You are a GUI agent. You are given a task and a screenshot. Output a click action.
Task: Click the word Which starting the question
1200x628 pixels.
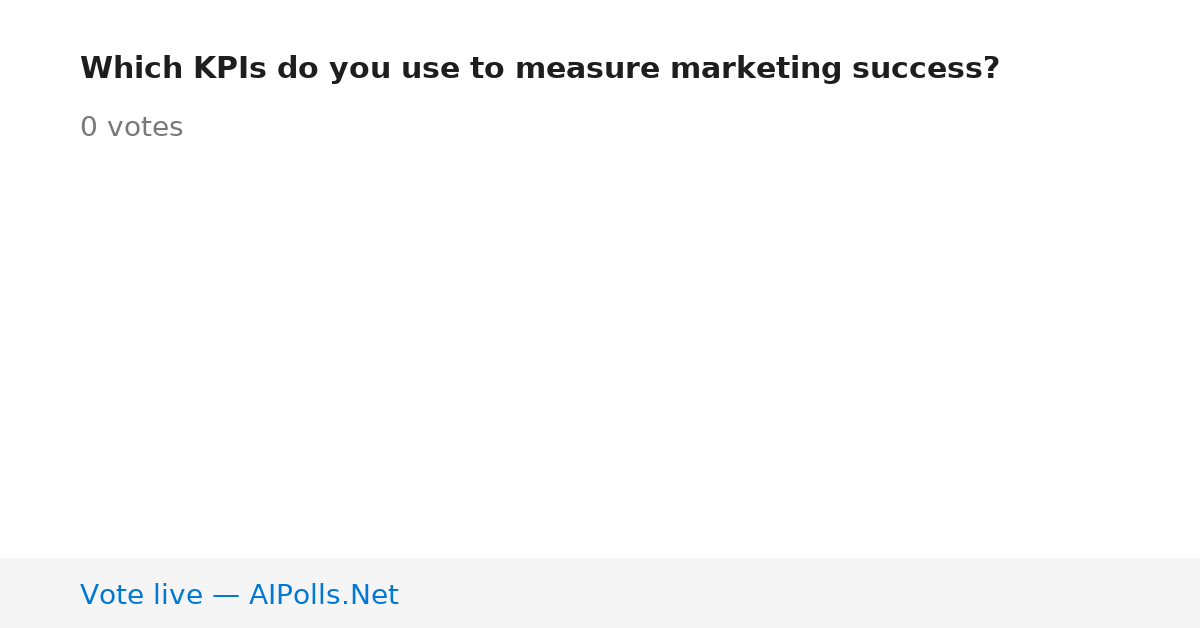click(131, 69)
